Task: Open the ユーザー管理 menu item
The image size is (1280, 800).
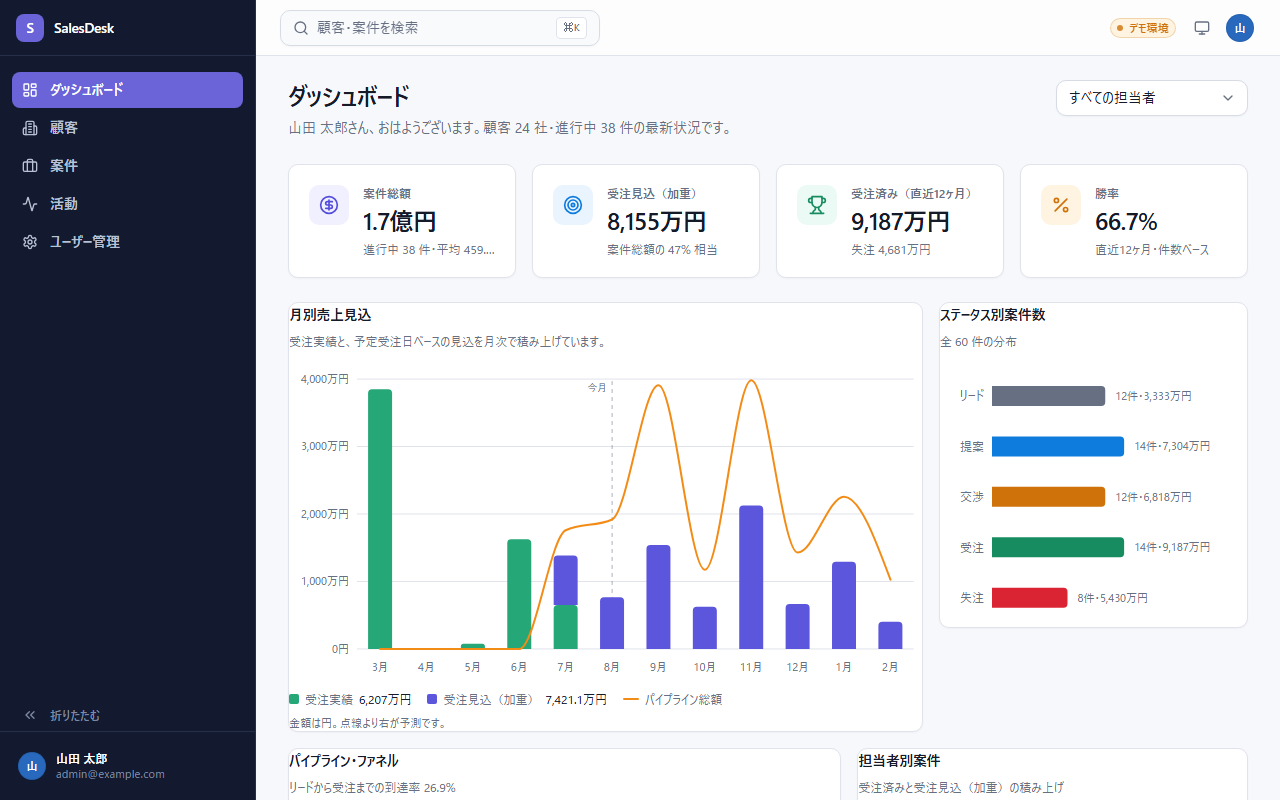Action: pos(127,242)
